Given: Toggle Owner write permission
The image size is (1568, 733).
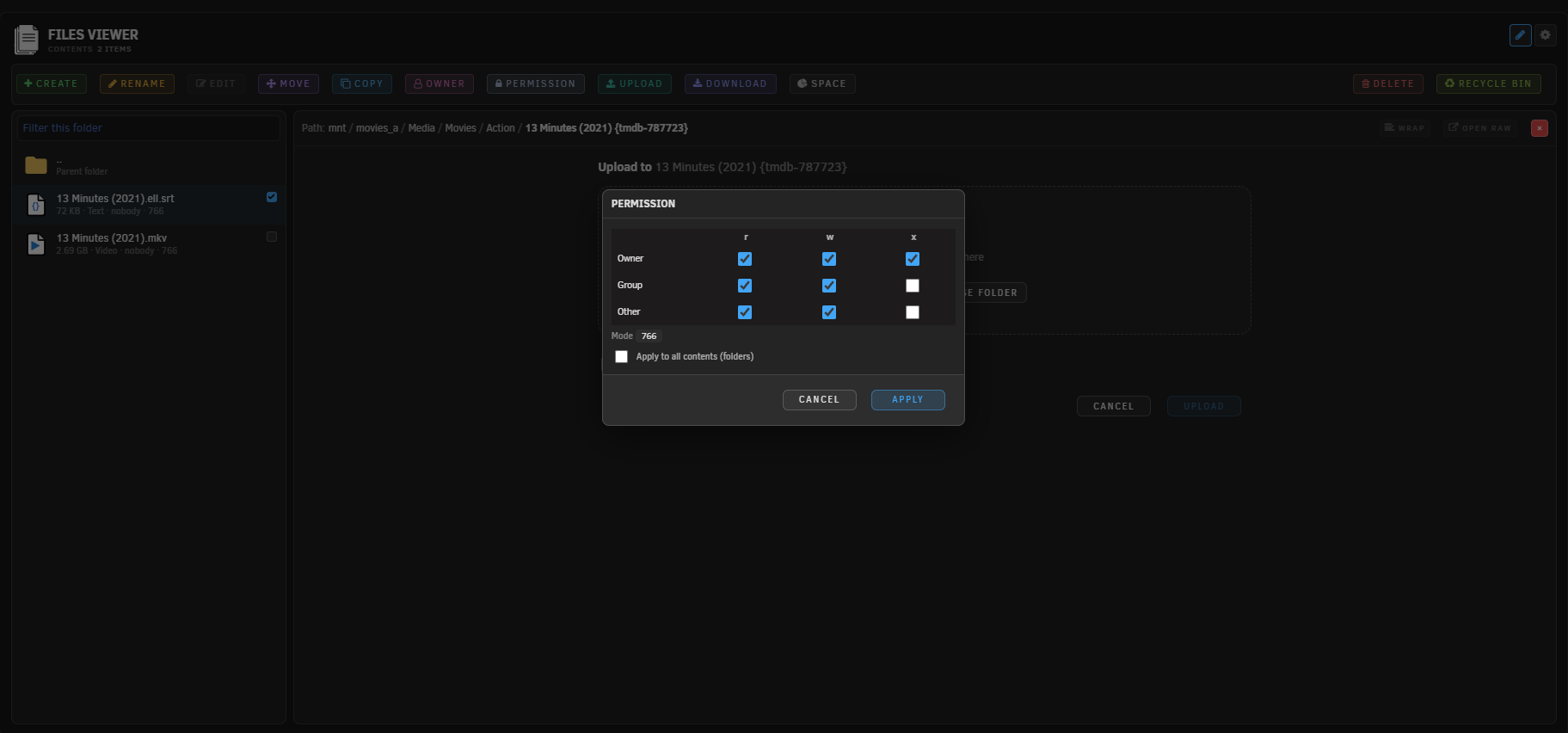Looking at the screenshot, I should click(x=829, y=259).
